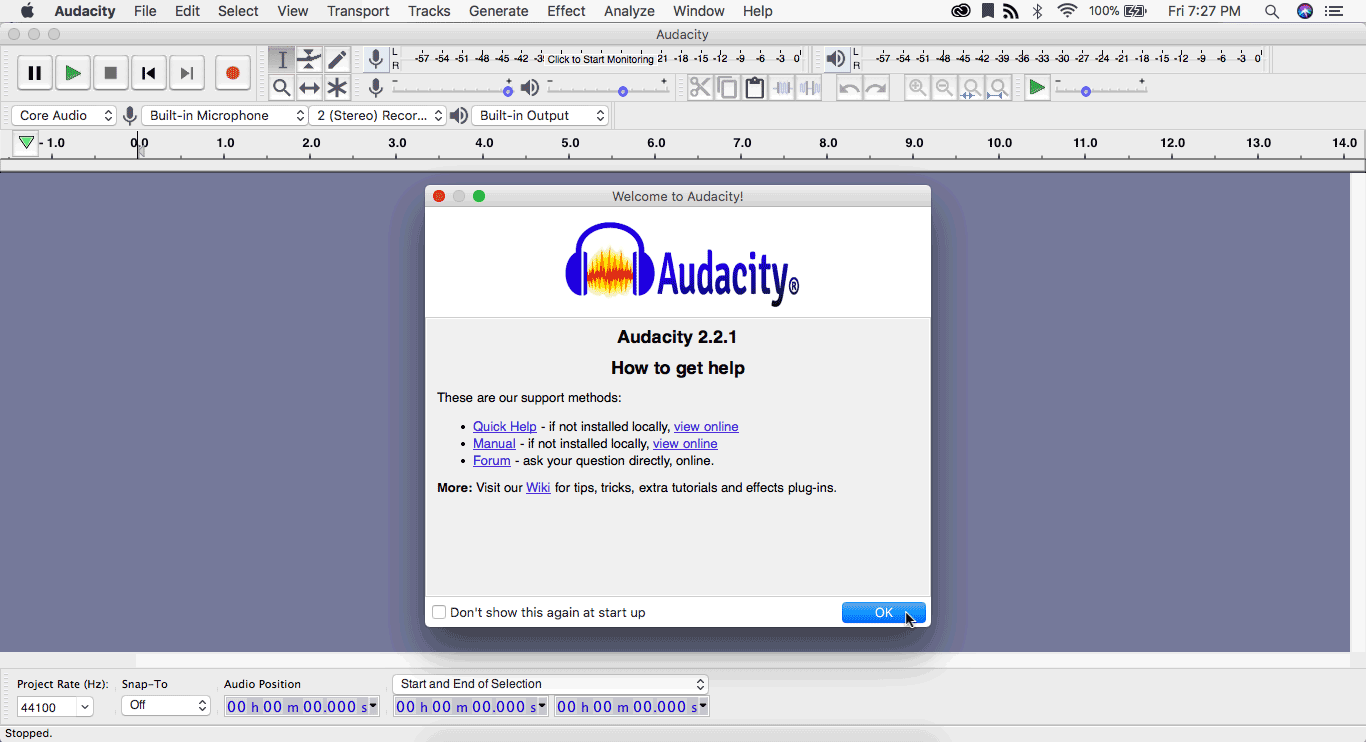Viewport: 1366px width, 742px height.
Task: Choose the Zoom magnifier tool
Action: (282, 88)
